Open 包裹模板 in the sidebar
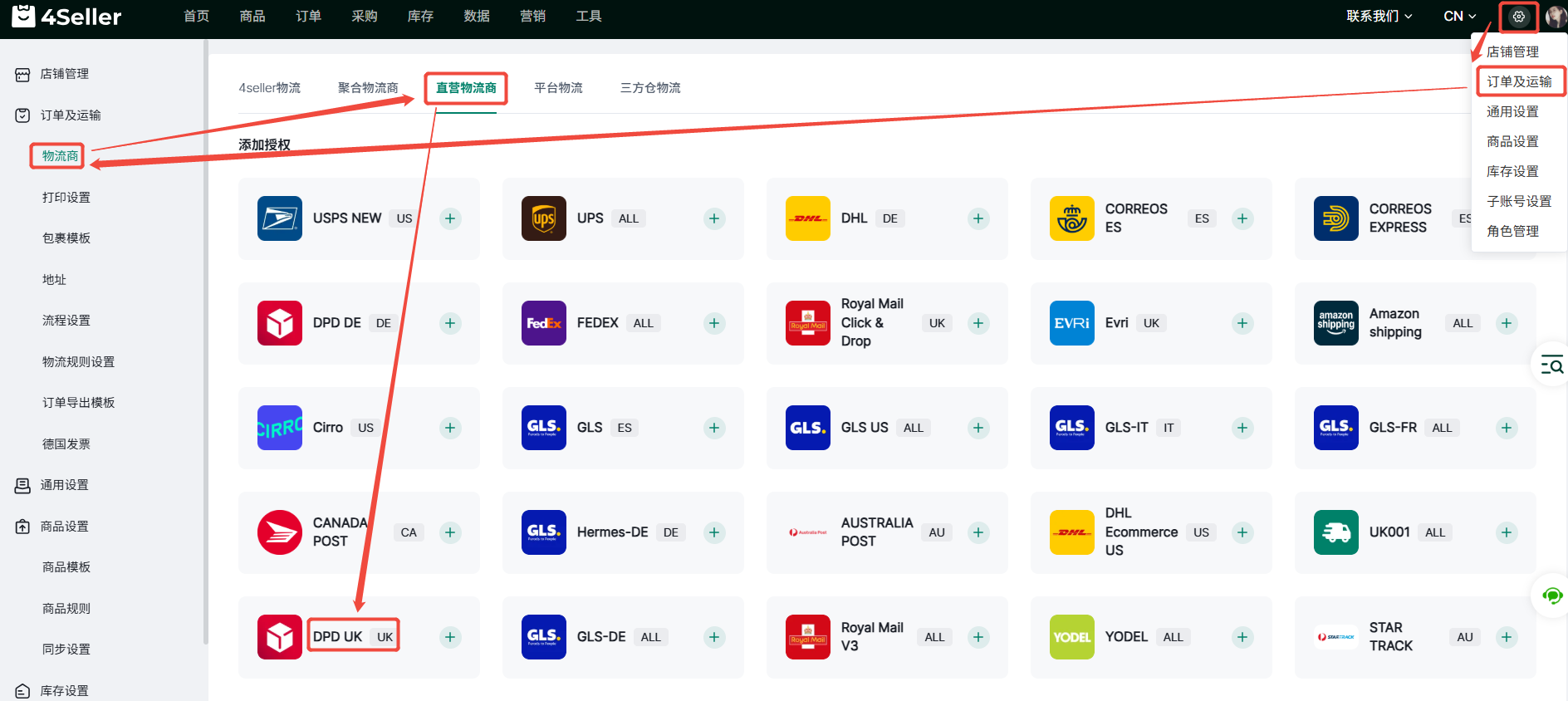The image size is (1568, 701). tap(66, 238)
